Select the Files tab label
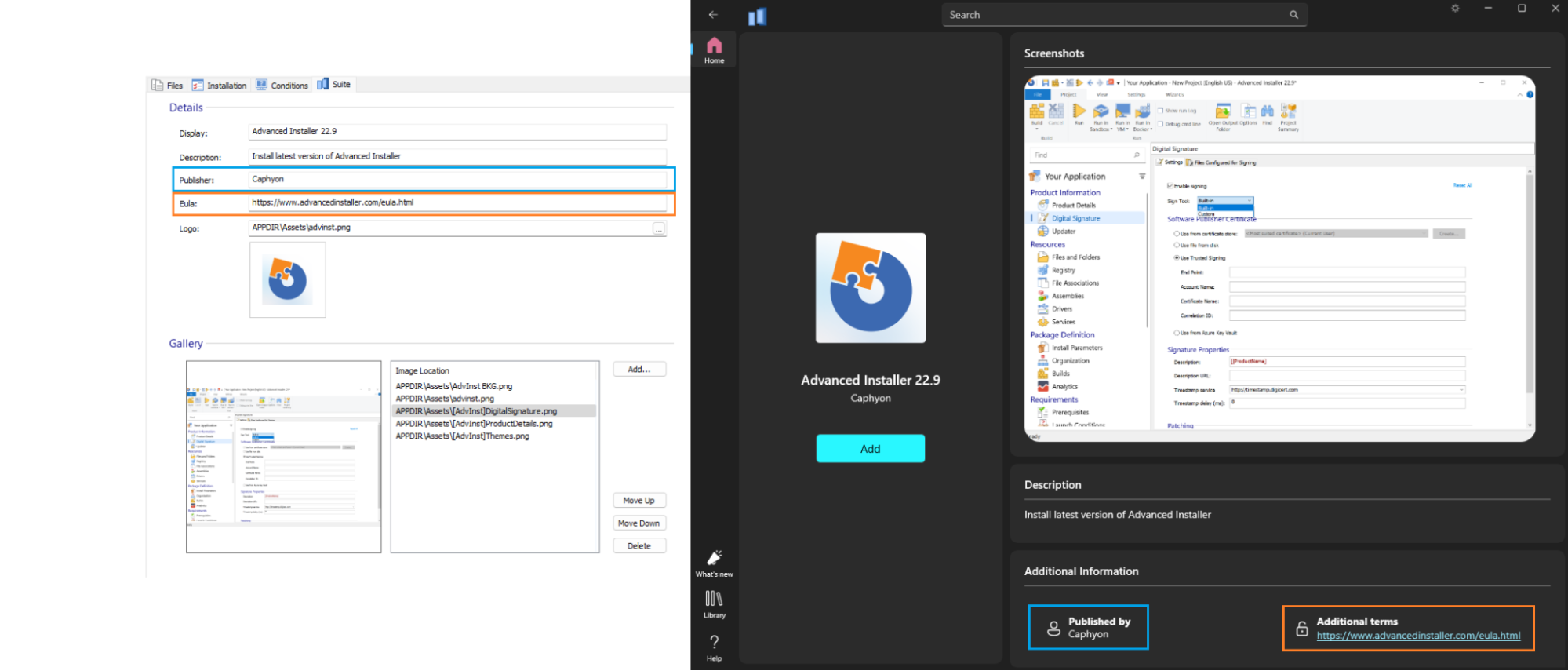 coord(174,86)
